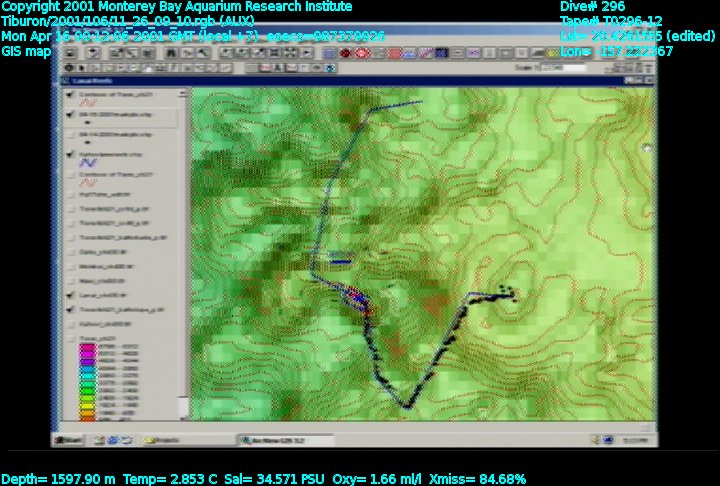The image size is (720, 486).
Task: Click inside the Scale input field
Action: tap(564, 68)
